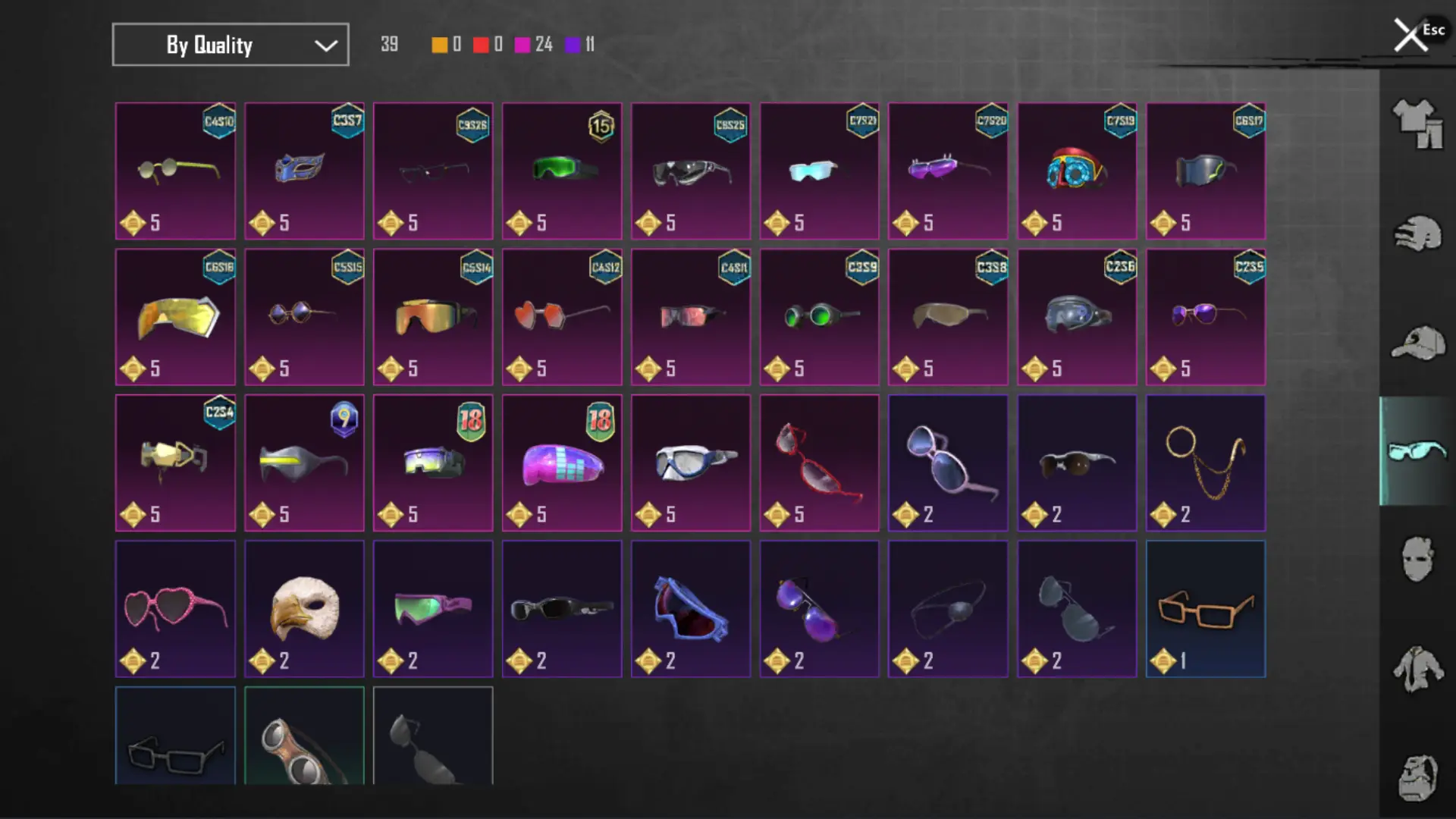Pick the gold monocle with chain item
The height and width of the screenshot is (819, 1456).
pyautogui.click(x=1206, y=463)
